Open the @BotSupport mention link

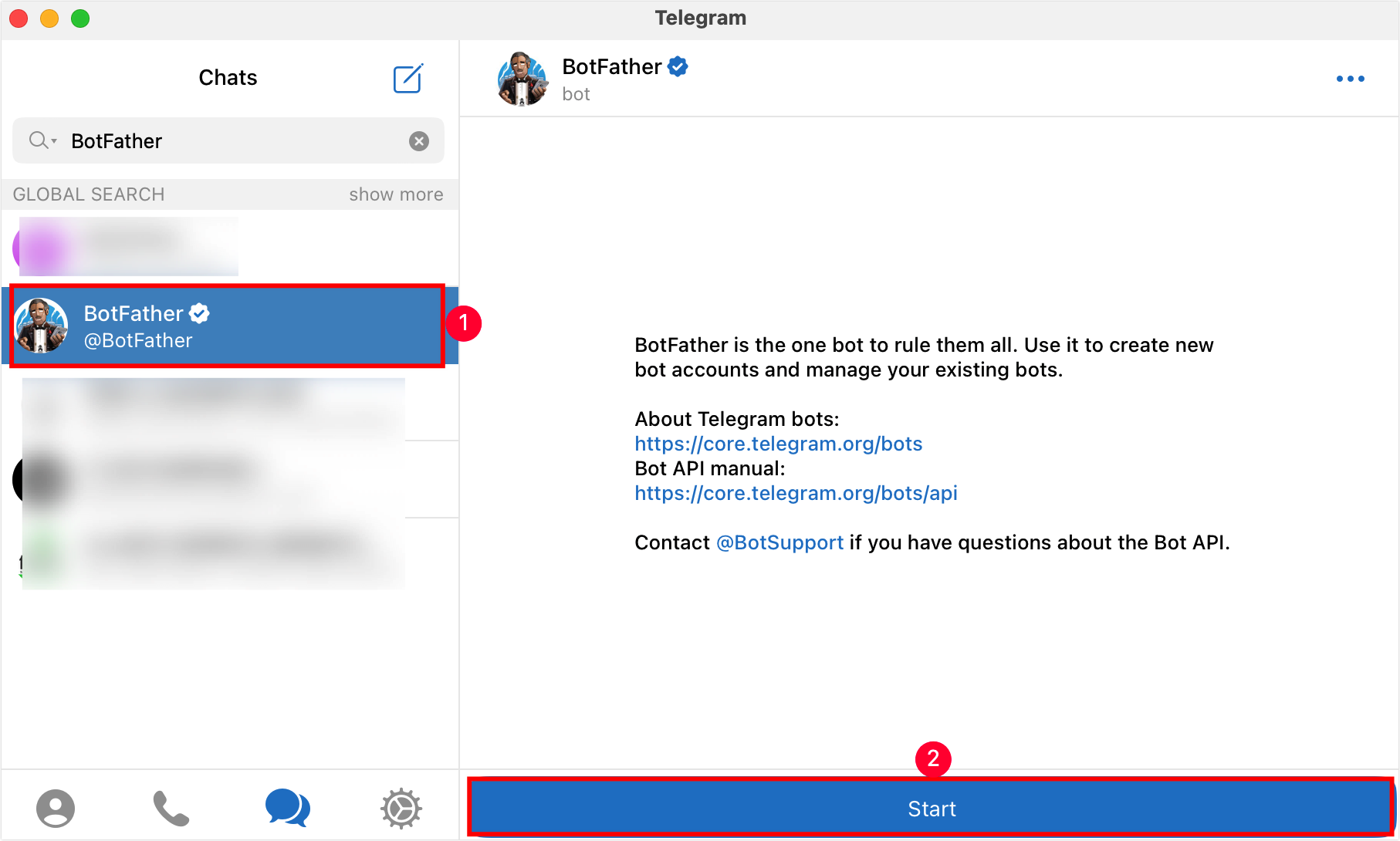[779, 542]
